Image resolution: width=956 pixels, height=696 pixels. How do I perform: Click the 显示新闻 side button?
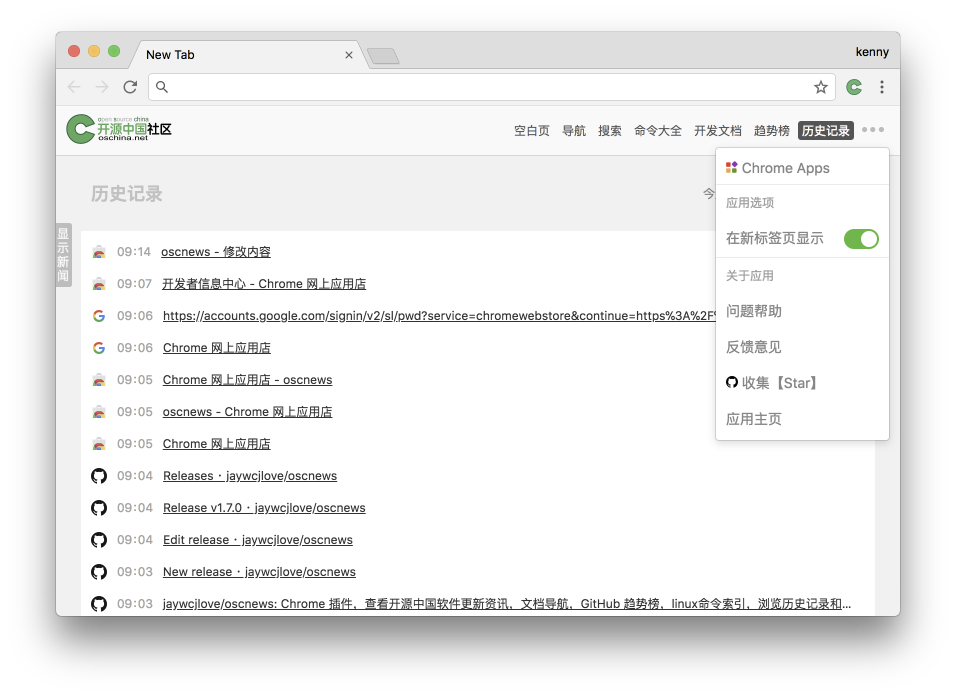click(63, 255)
